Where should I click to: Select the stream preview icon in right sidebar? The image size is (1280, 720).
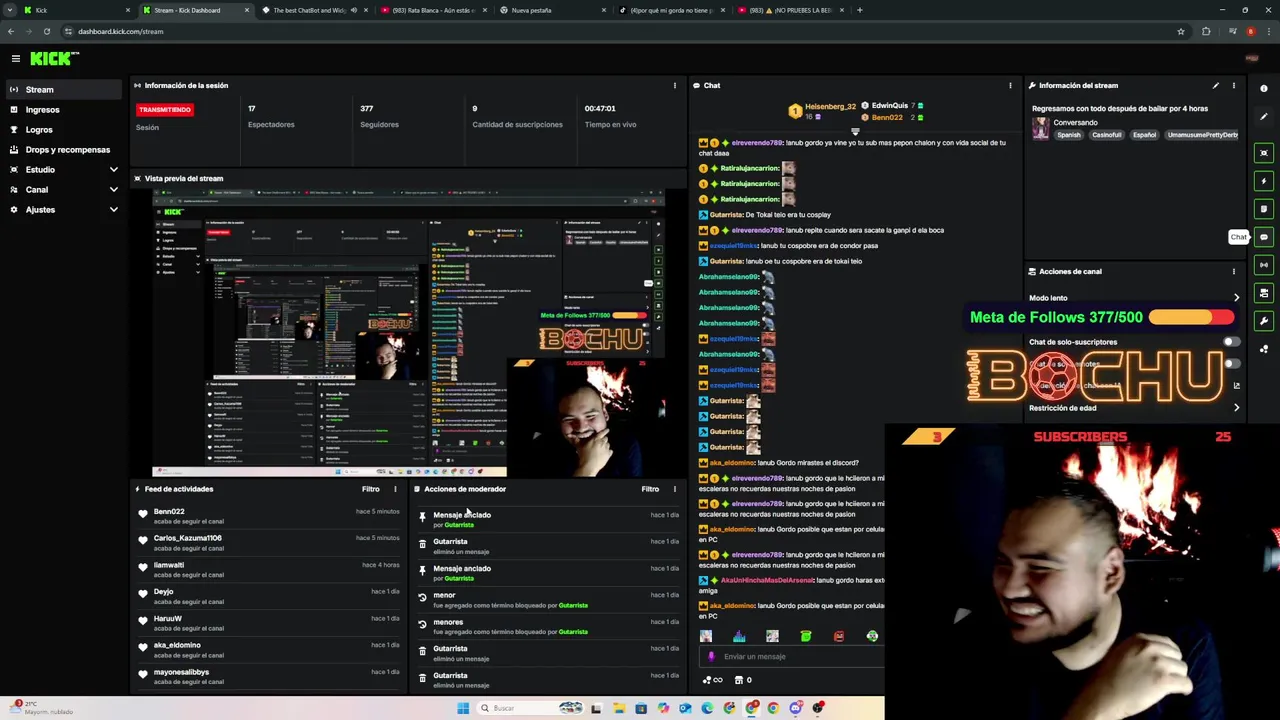pyautogui.click(x=1264, y=153)
